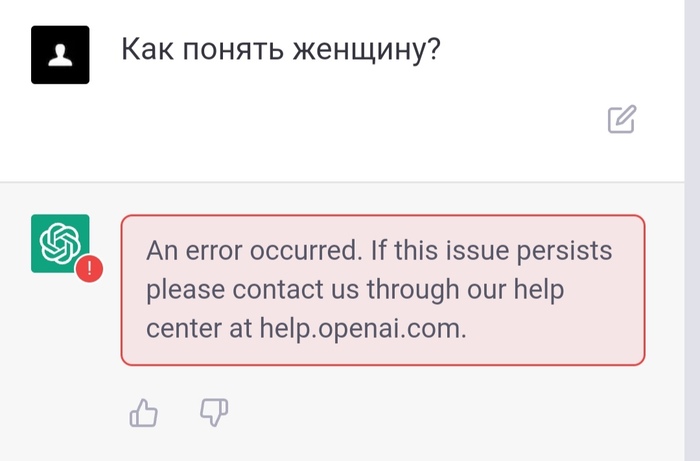Click the green ChatGPT logo avatar

[60, 243]
